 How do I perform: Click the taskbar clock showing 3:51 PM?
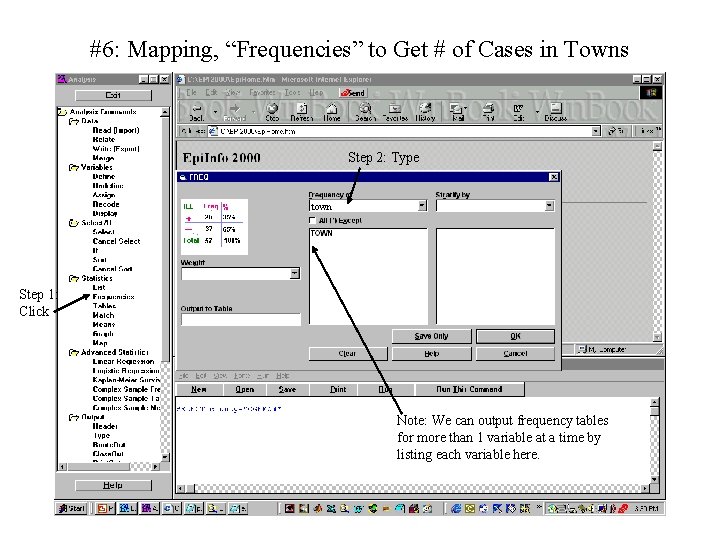coord(646,508)
